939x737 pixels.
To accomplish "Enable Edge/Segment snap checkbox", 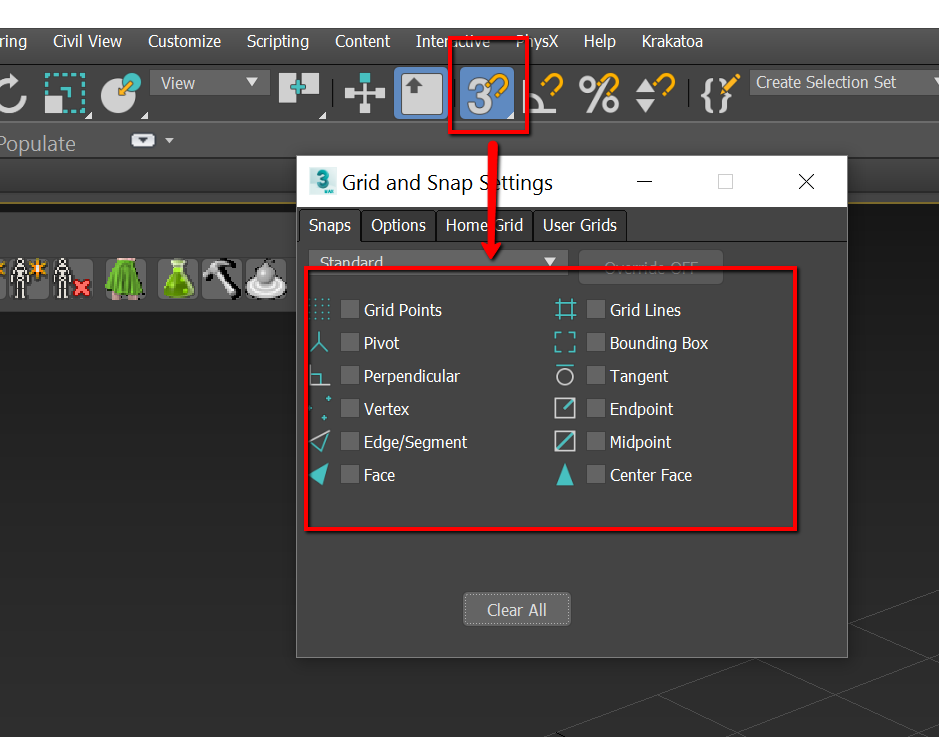I will coord(350,441).
